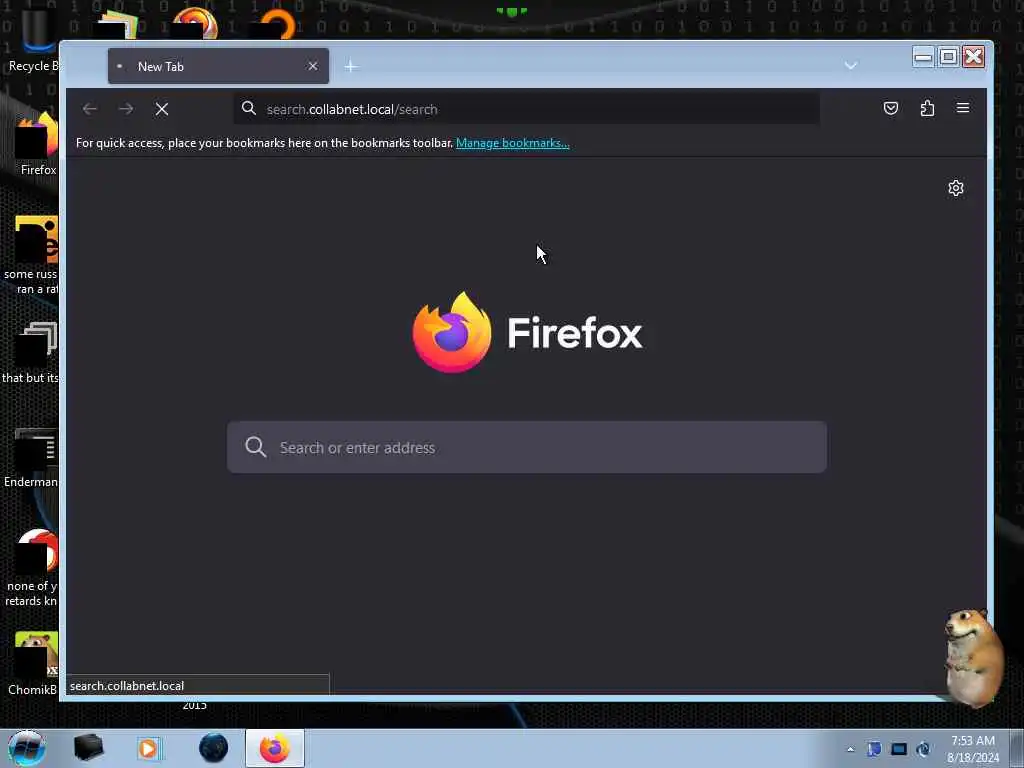Open the 'some russ' desktop icon

33,255
